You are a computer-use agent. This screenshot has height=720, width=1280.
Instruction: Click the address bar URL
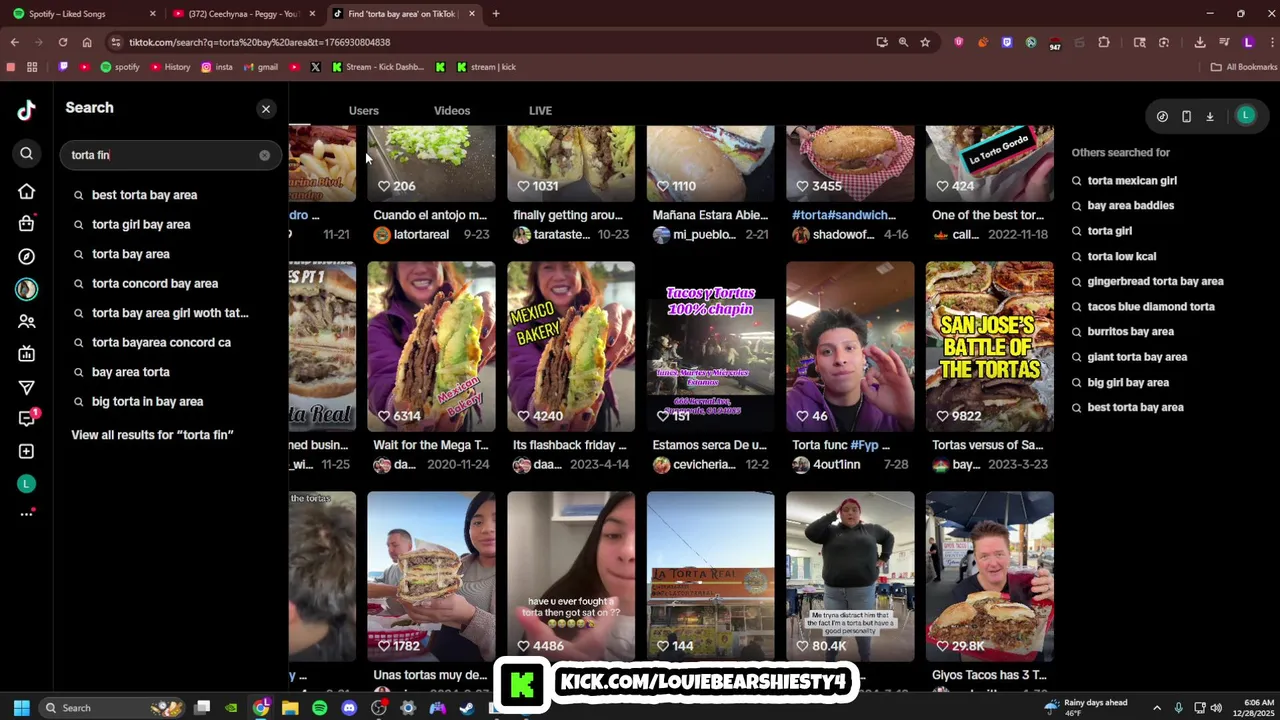click(x=259, y=42)
